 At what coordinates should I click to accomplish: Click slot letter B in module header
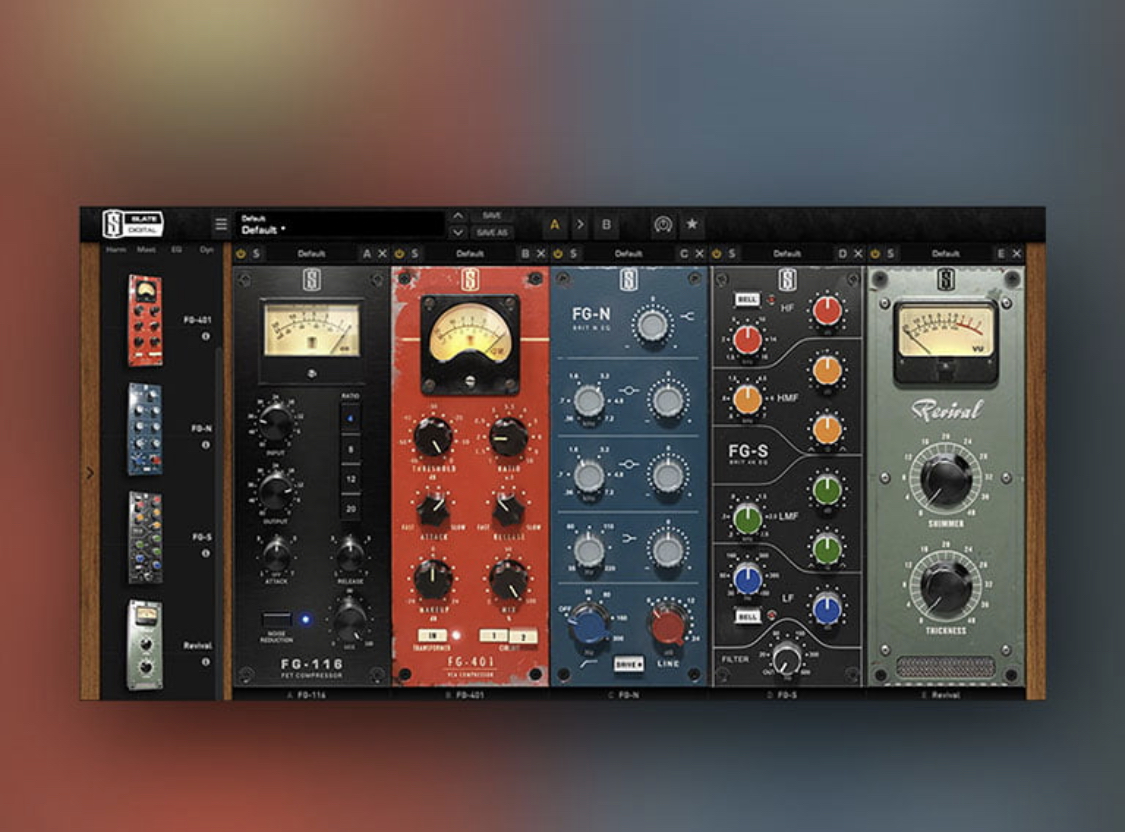525,253
